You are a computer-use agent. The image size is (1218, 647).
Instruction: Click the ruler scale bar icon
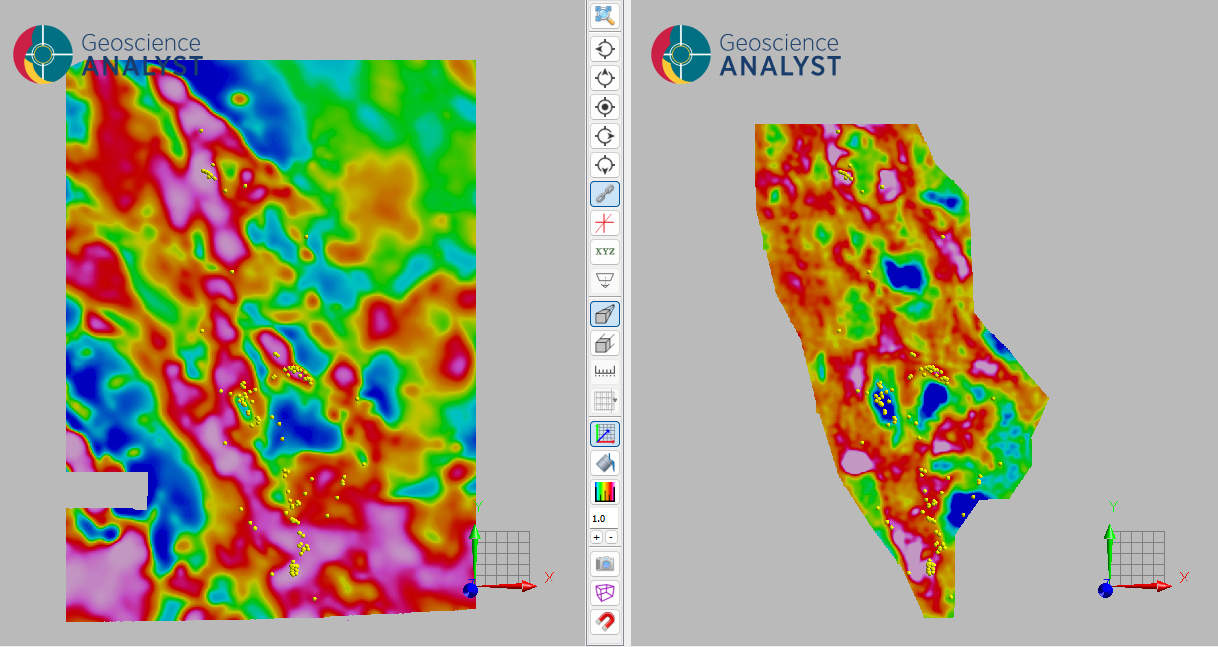pos(605,372)
